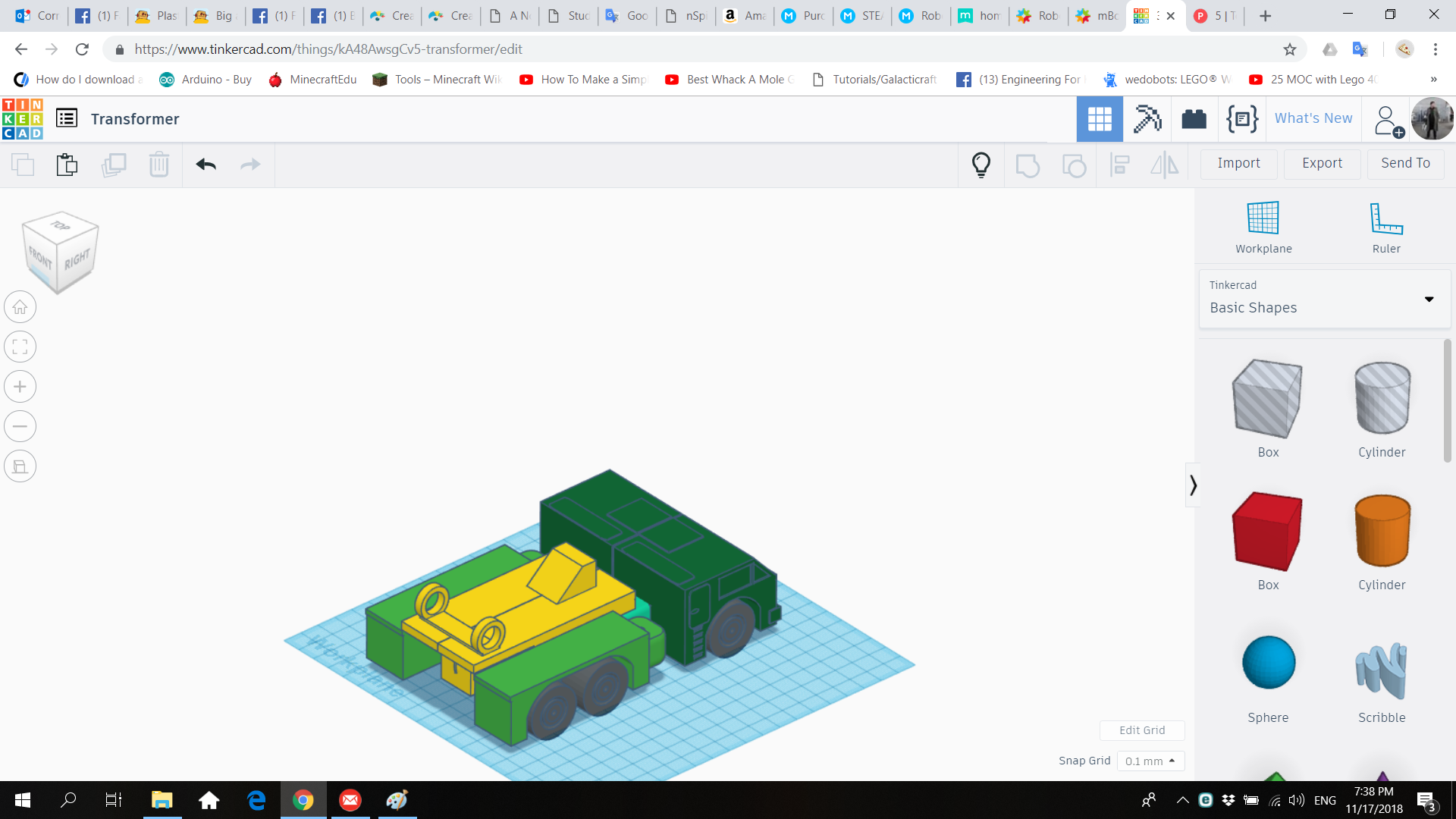
Task: Click Fit all in view icon
Action: tap(20, 347)
